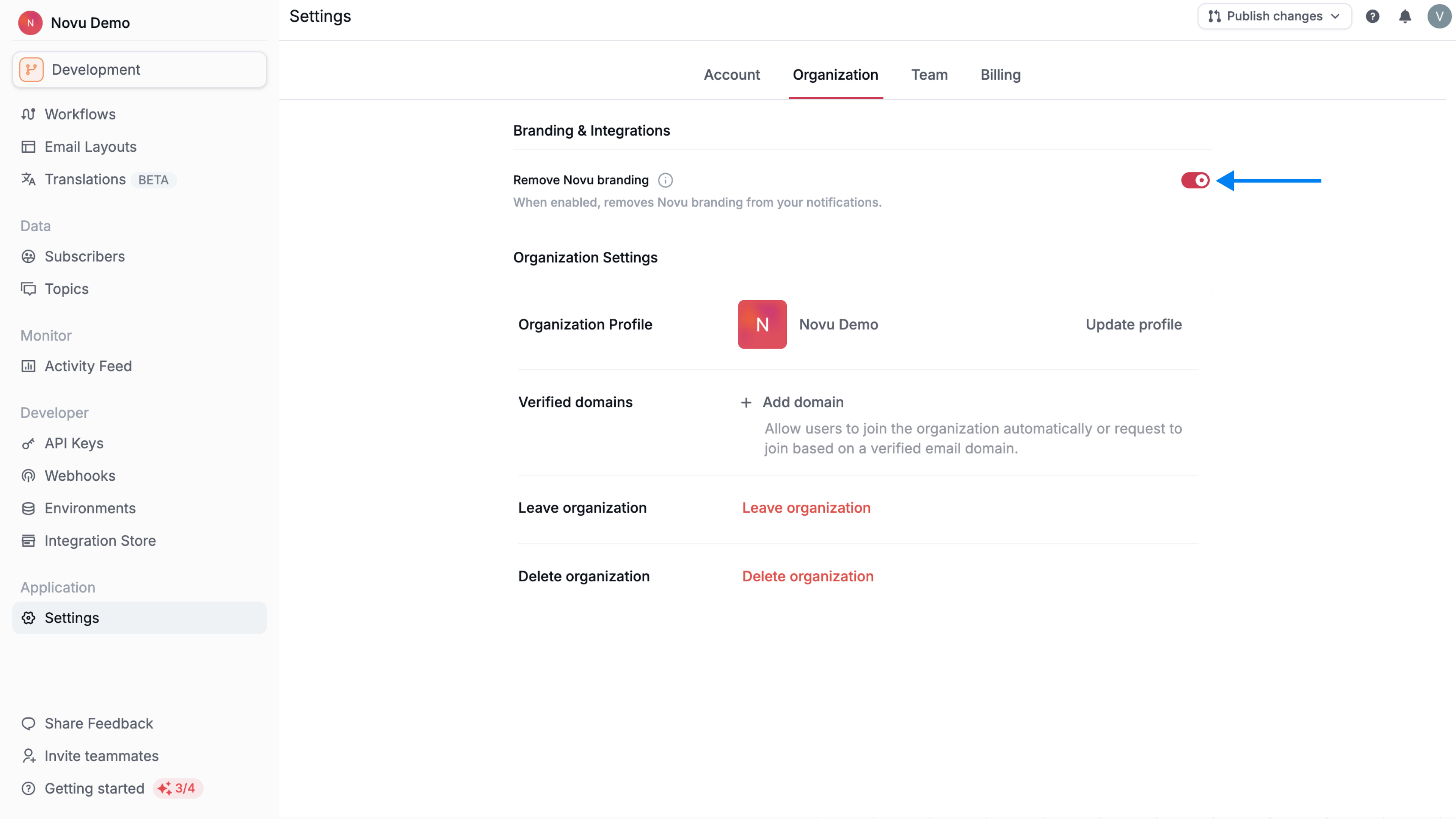This screenshot has width=1456, height=819.
Task: Open the notification bell
Action: coord(1405,16)
